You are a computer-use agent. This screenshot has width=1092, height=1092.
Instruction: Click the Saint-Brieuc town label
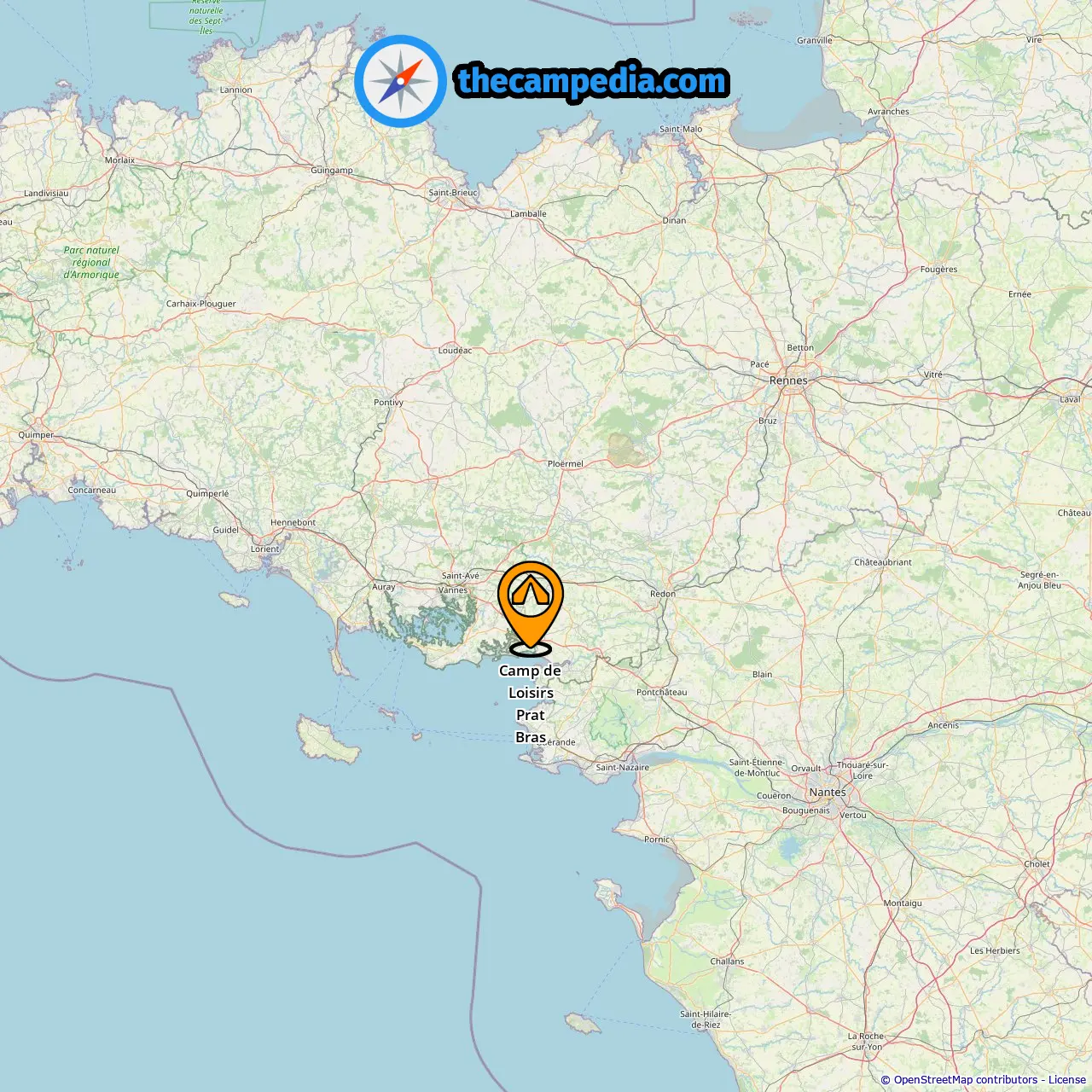tap(453, 193)
